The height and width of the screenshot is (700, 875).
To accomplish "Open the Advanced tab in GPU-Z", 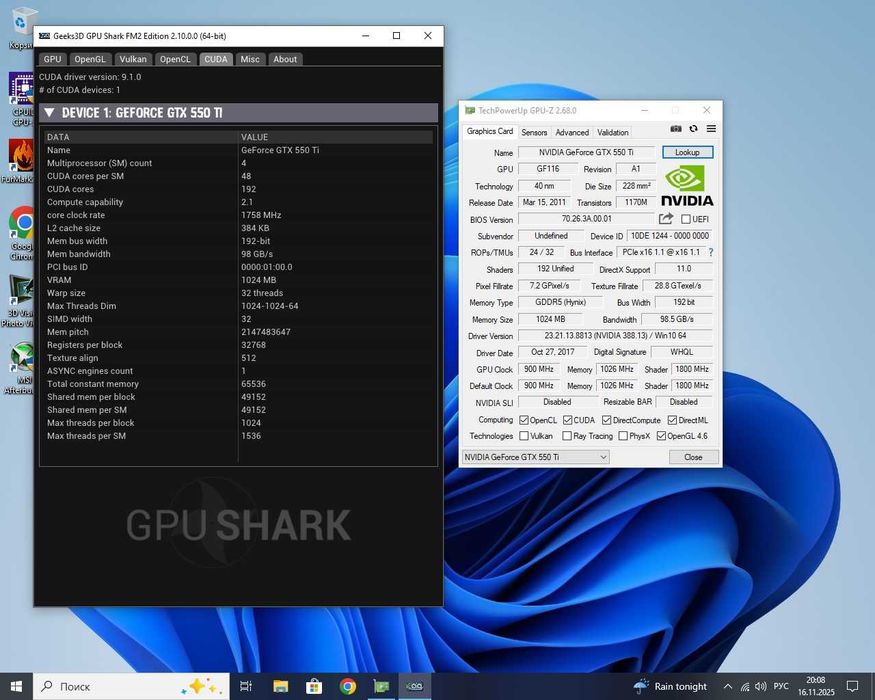I will pos(572,132).
